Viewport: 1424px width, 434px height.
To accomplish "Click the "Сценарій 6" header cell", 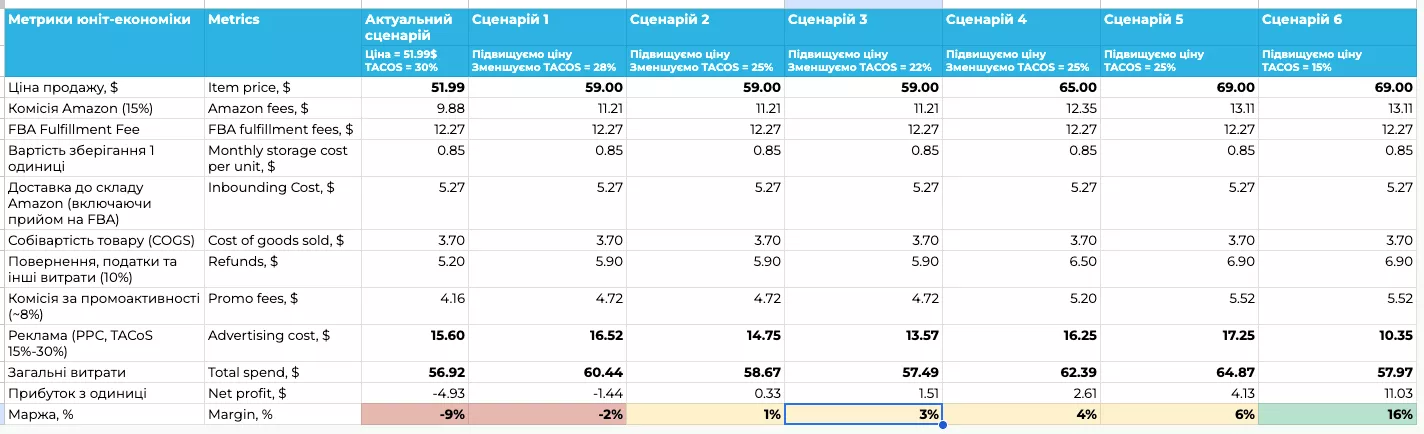I will (x=1338, y=20).
